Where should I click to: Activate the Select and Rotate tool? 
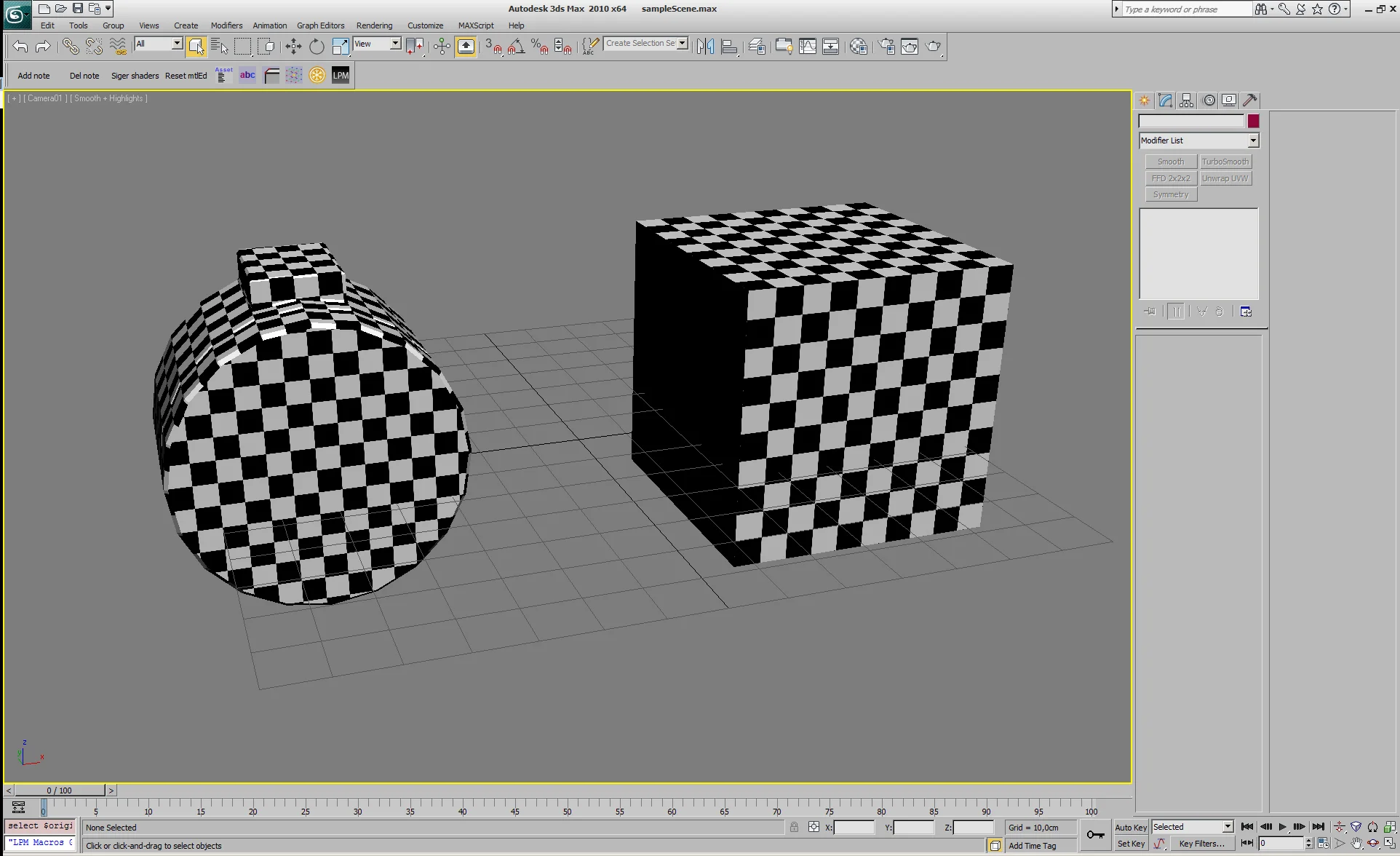click(x=317, y=47)
